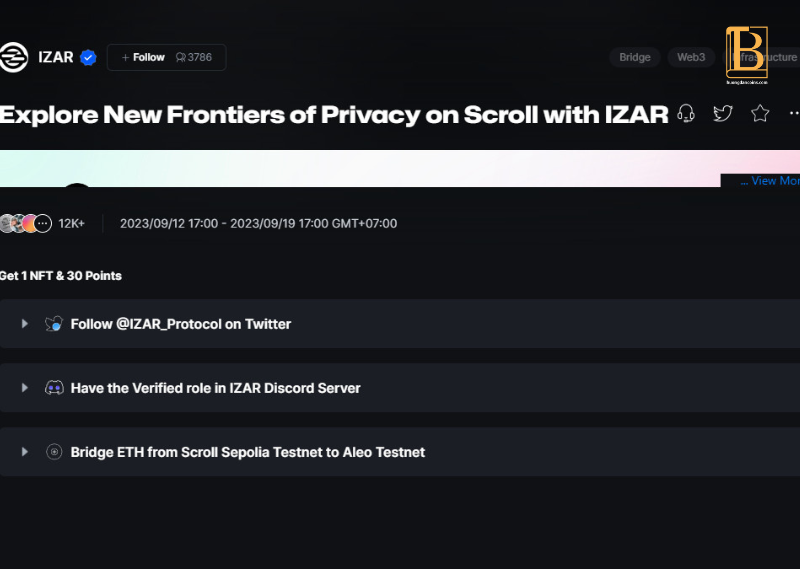
Task: Click the IZAR space name
Action: point(56,57)
